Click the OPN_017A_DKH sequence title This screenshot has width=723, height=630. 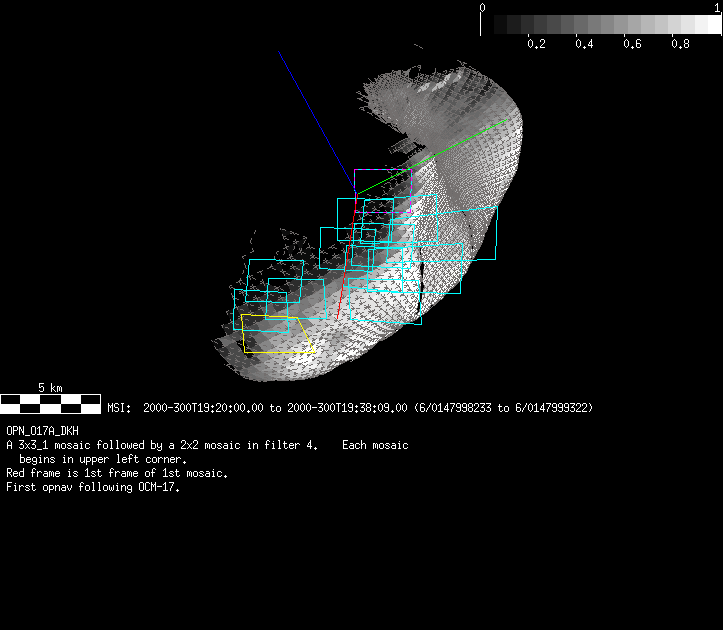tap(42, 431)
